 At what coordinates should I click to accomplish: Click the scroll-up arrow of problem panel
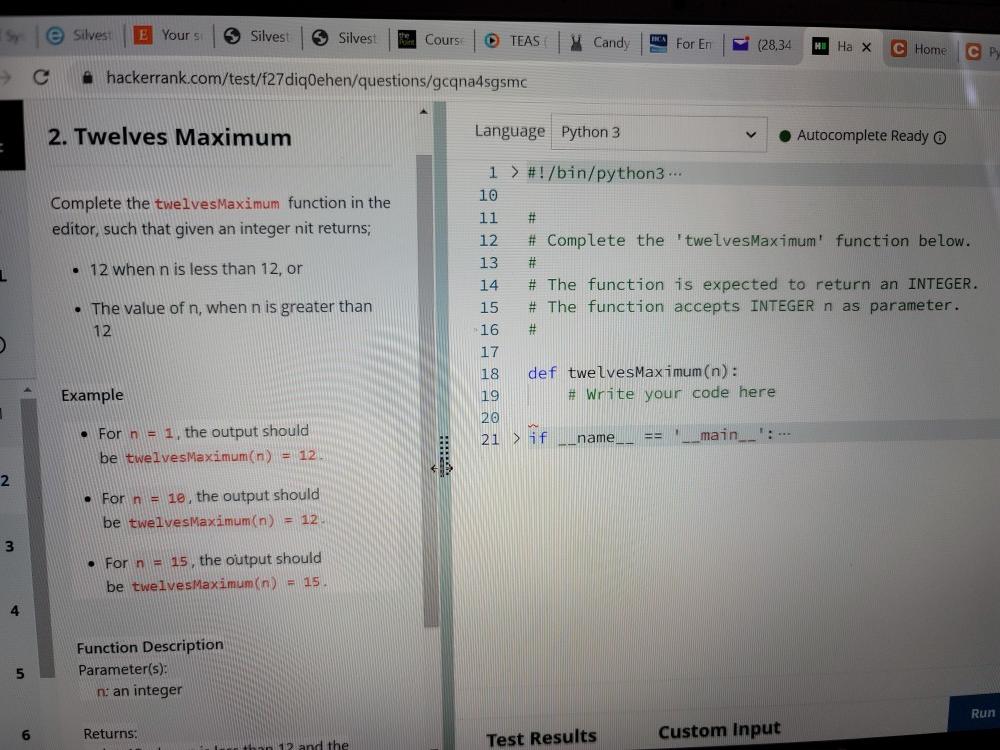click(x=423, y=112)
